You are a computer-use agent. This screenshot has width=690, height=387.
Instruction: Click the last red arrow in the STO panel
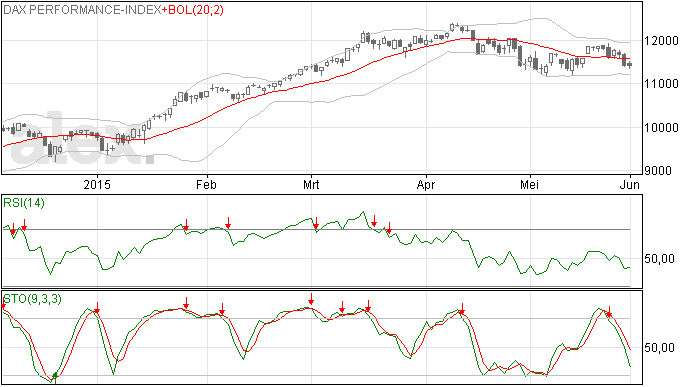click(x=609, y=311)
